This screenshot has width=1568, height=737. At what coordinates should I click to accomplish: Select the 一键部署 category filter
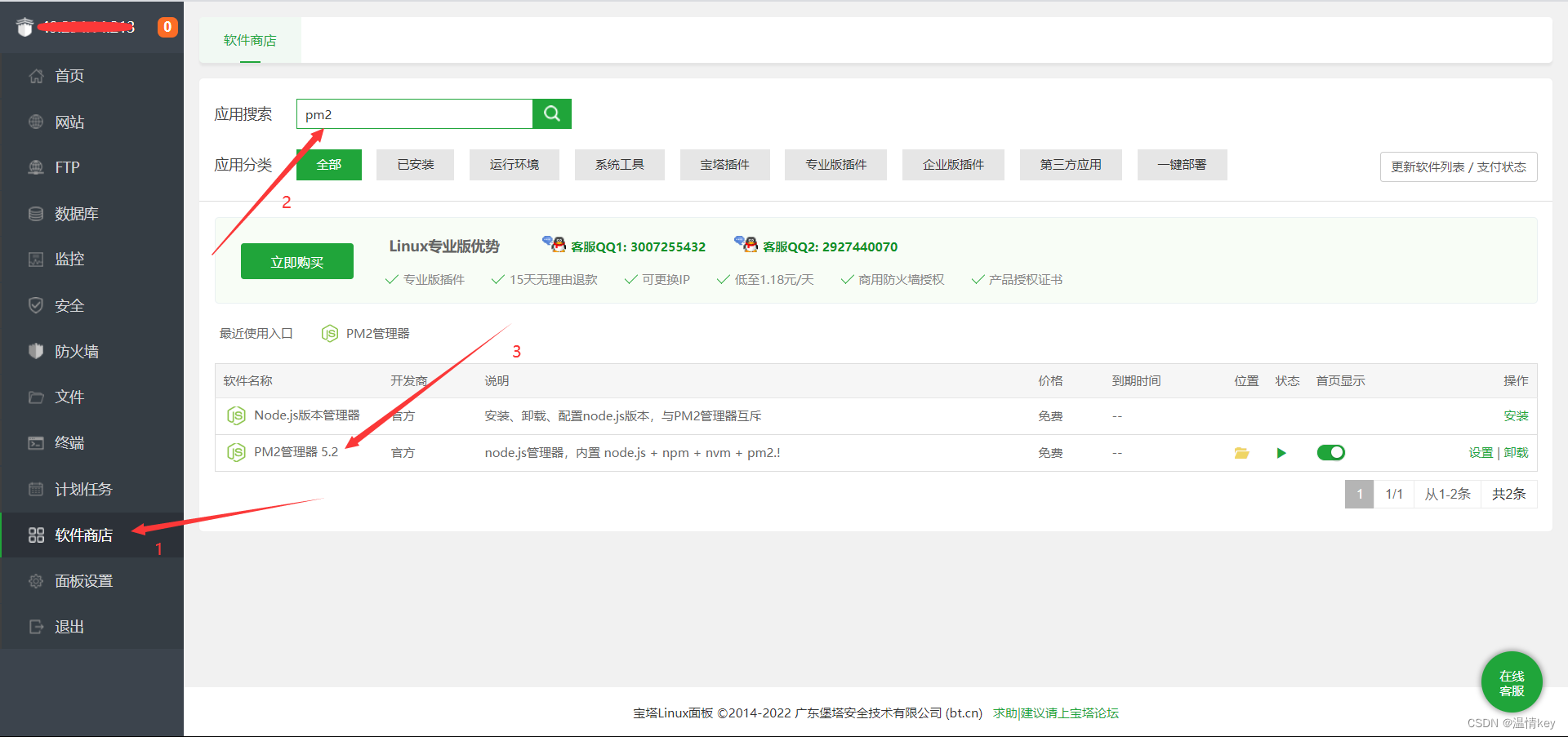click(x=1182, y=165)
